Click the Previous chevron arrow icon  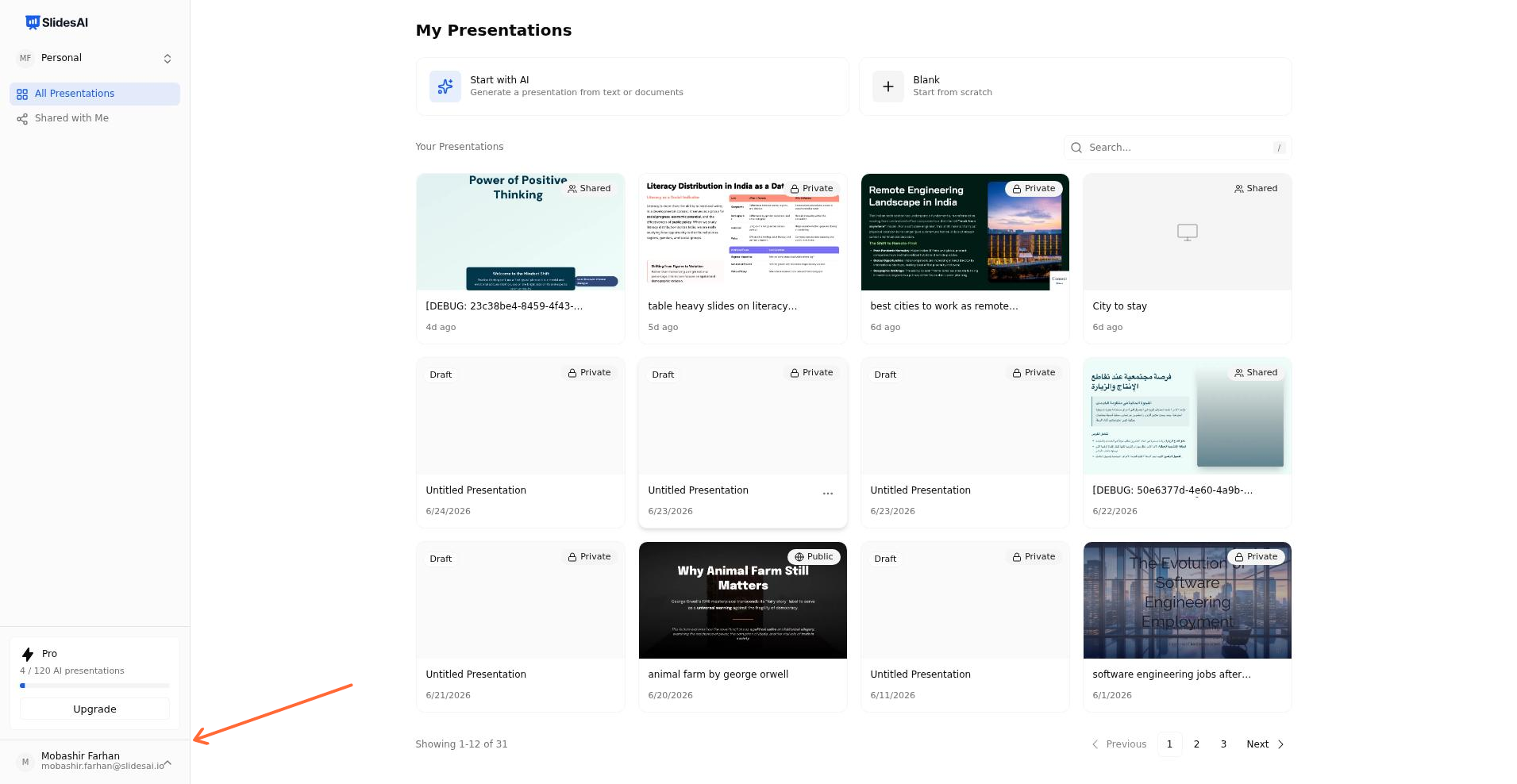[x=1095, y=744]
